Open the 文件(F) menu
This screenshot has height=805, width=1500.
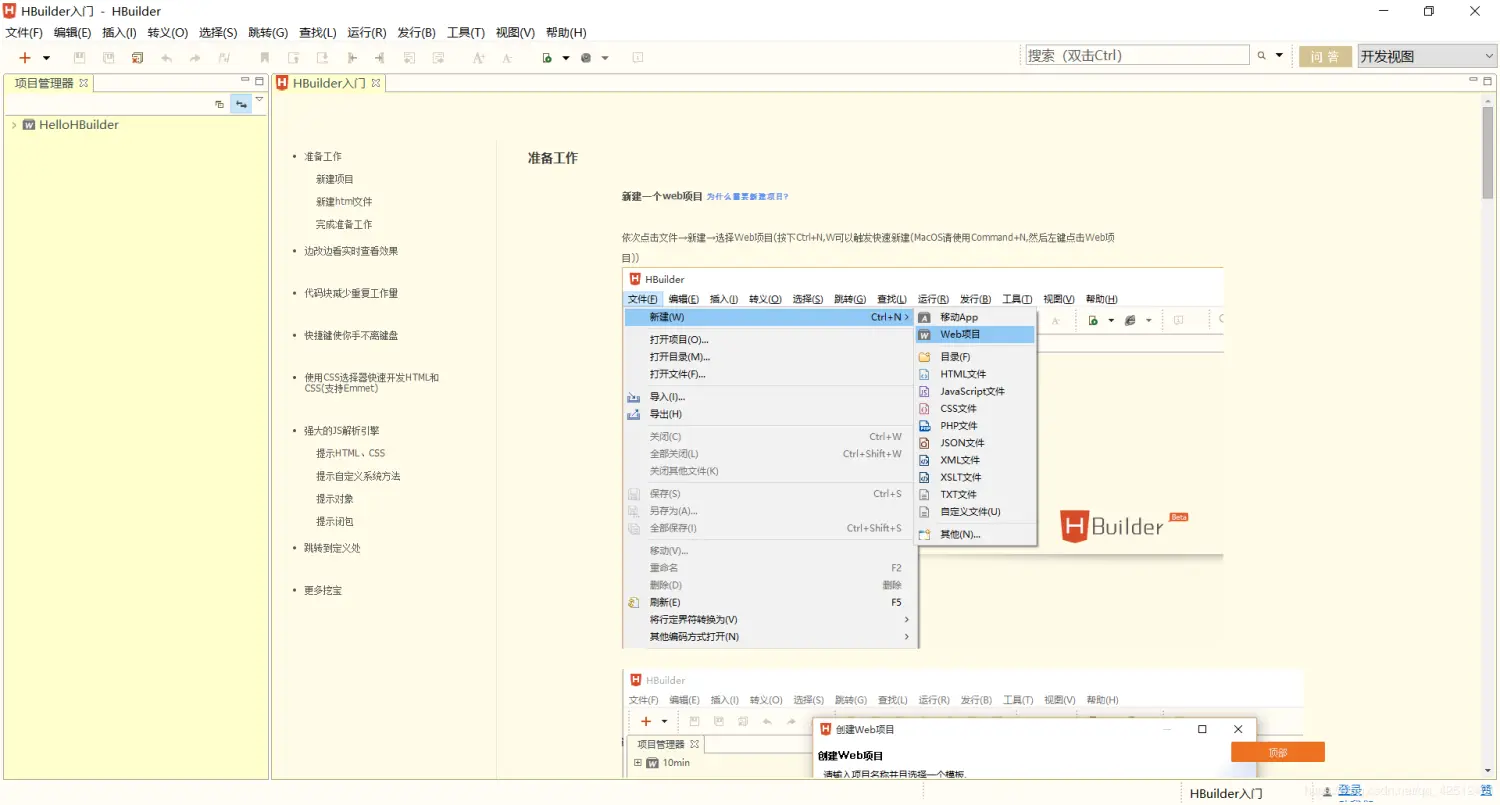[x=22, y=32]
